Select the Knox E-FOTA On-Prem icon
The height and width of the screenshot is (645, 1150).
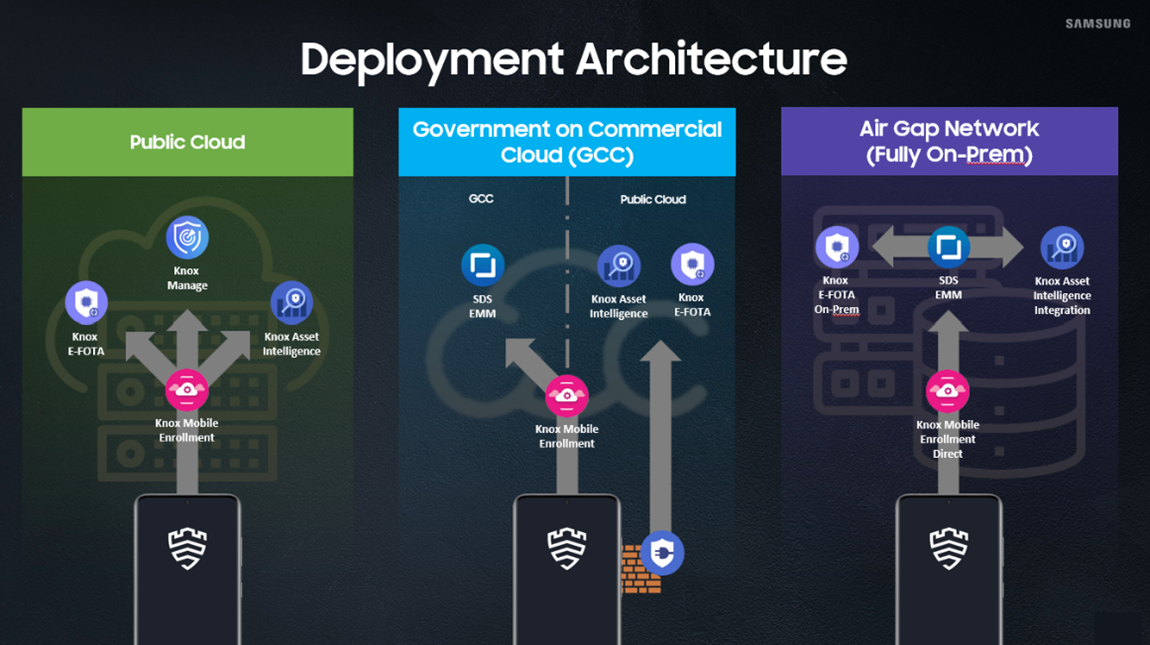(837, 247)
